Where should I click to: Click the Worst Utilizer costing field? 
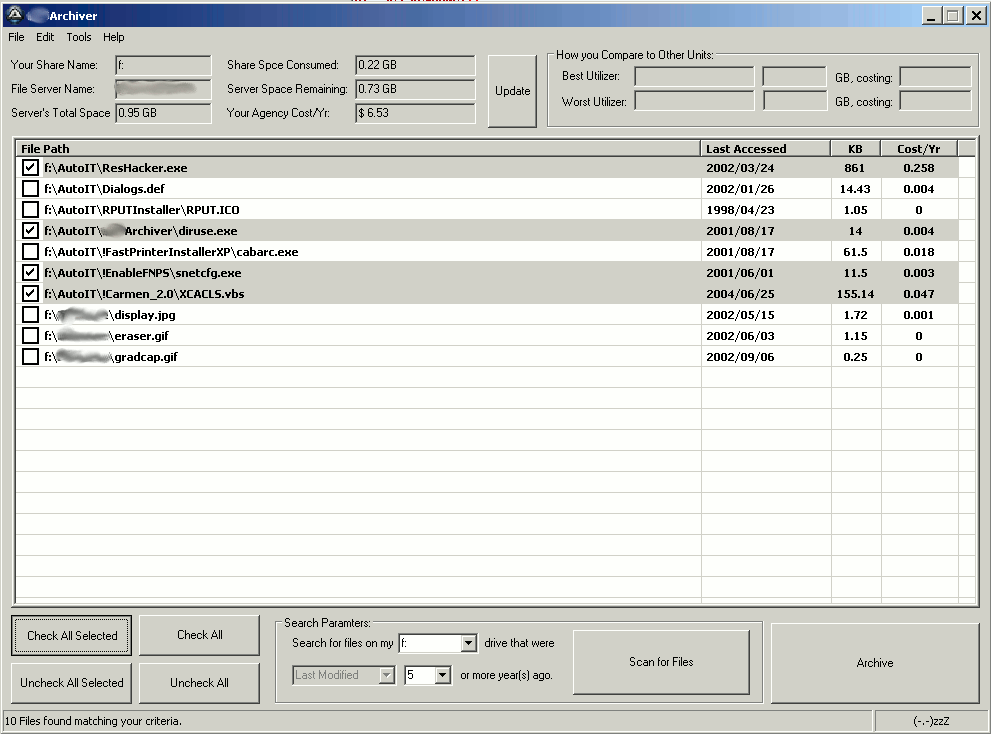935,101
